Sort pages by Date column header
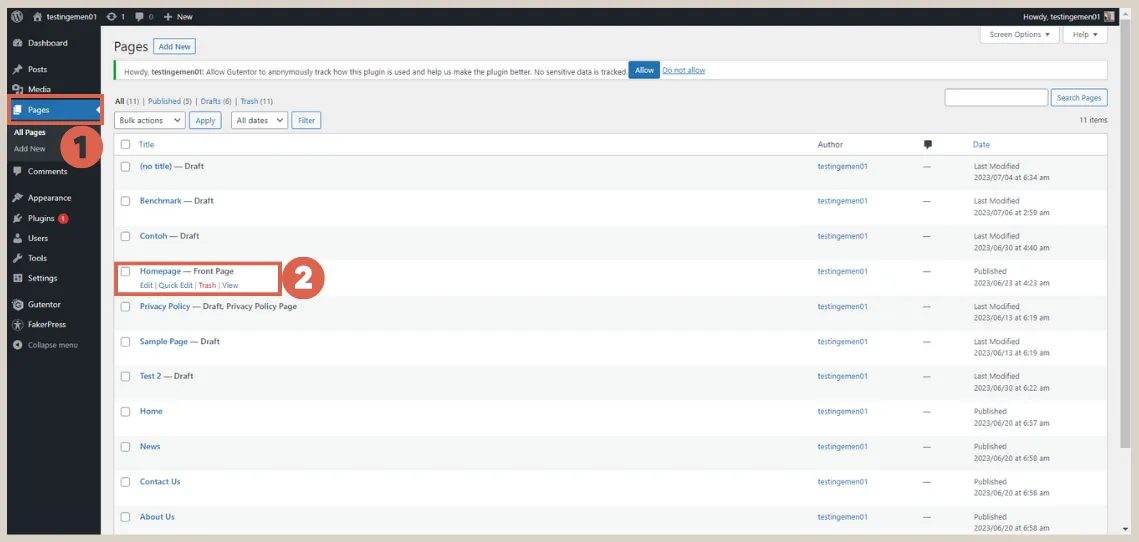1139x542 pixels. pyautogui.click(x=981, y=145)
